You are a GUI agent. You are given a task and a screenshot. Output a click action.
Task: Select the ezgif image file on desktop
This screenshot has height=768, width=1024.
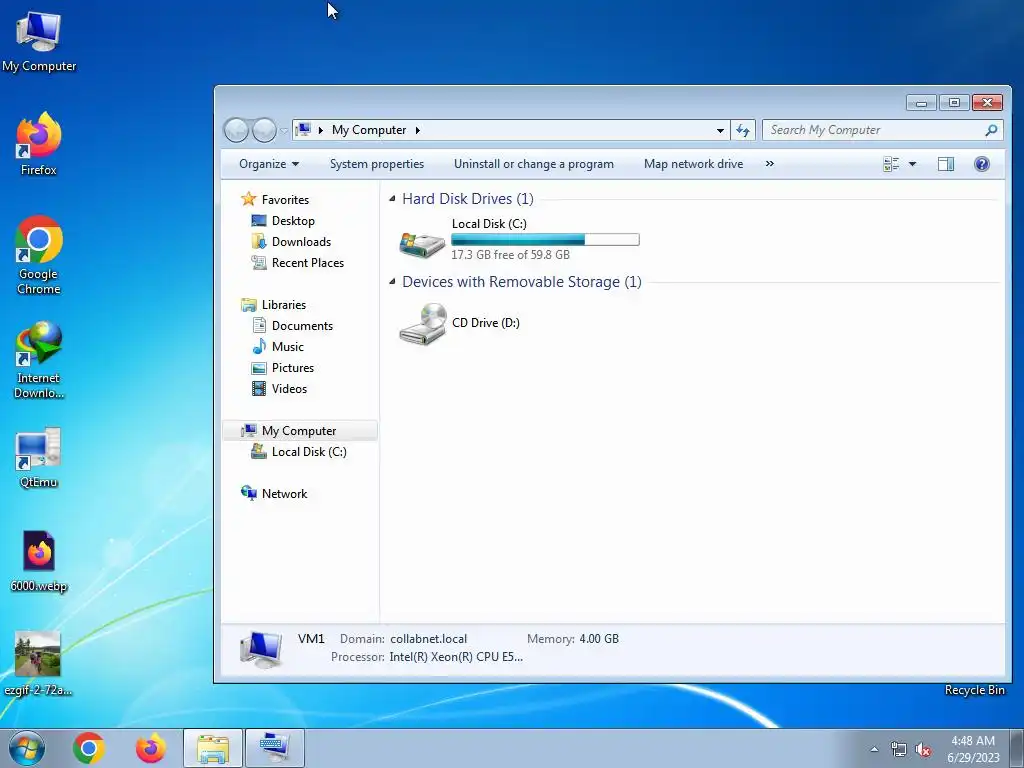tap(38, 663)
